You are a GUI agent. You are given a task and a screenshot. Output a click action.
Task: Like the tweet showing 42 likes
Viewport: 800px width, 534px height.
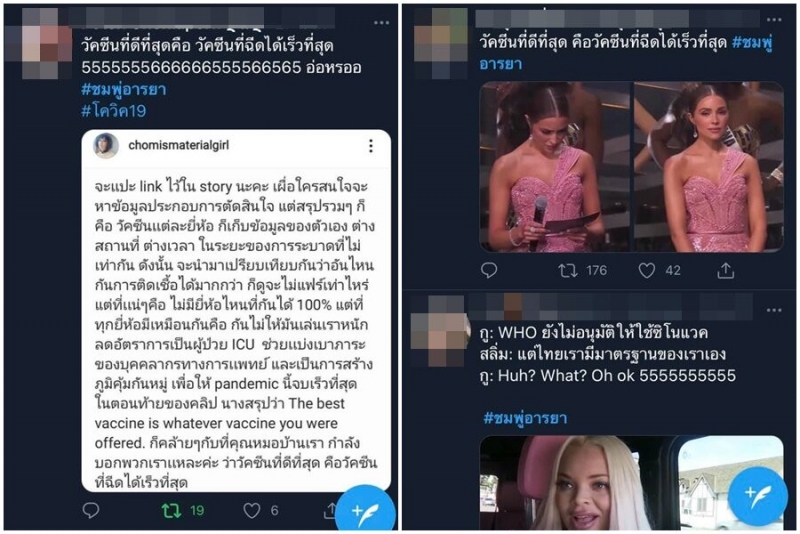[x=646, y=270]
